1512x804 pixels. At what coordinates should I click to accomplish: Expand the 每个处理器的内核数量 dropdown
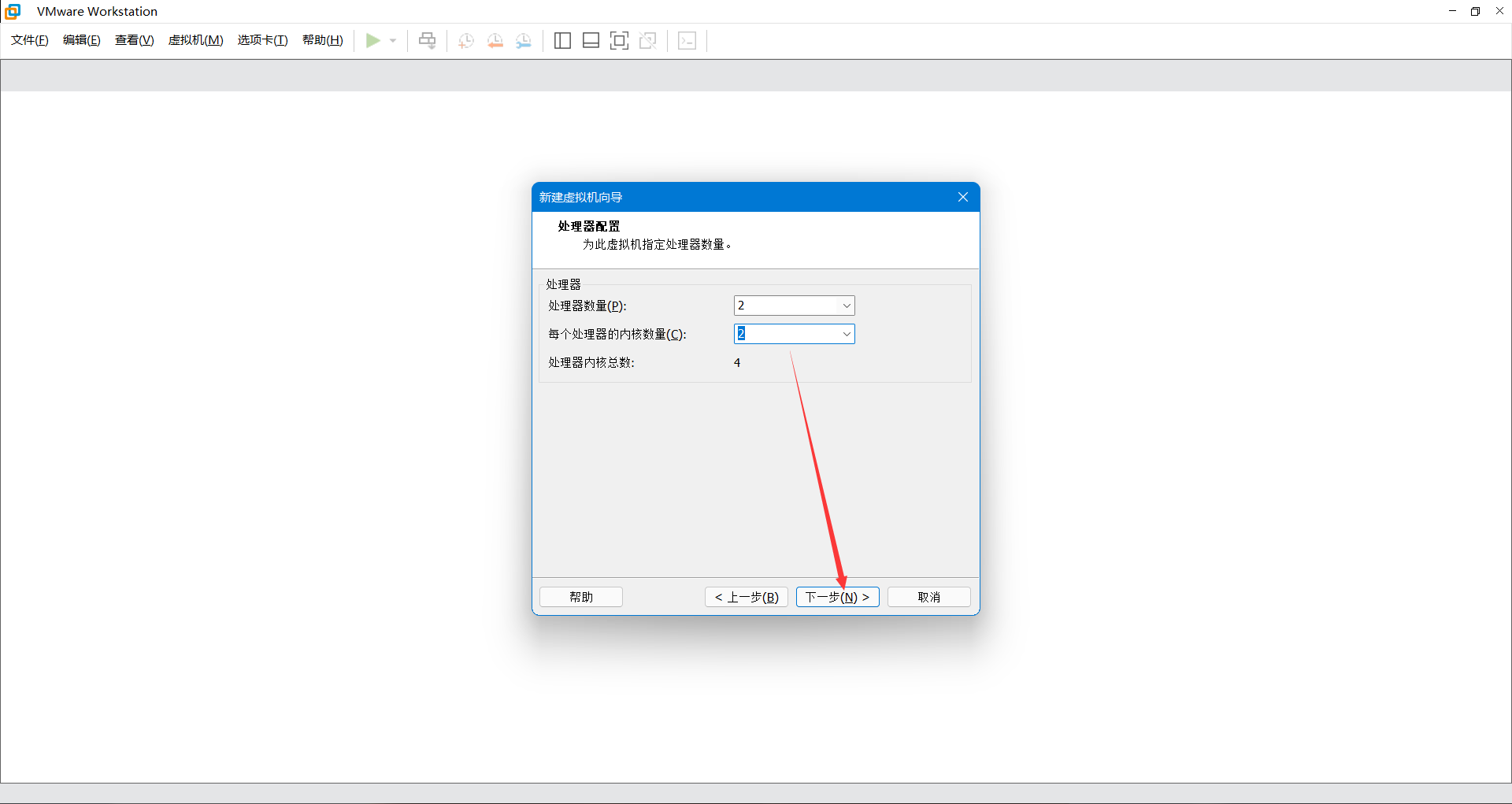click(x=847, y=334)
